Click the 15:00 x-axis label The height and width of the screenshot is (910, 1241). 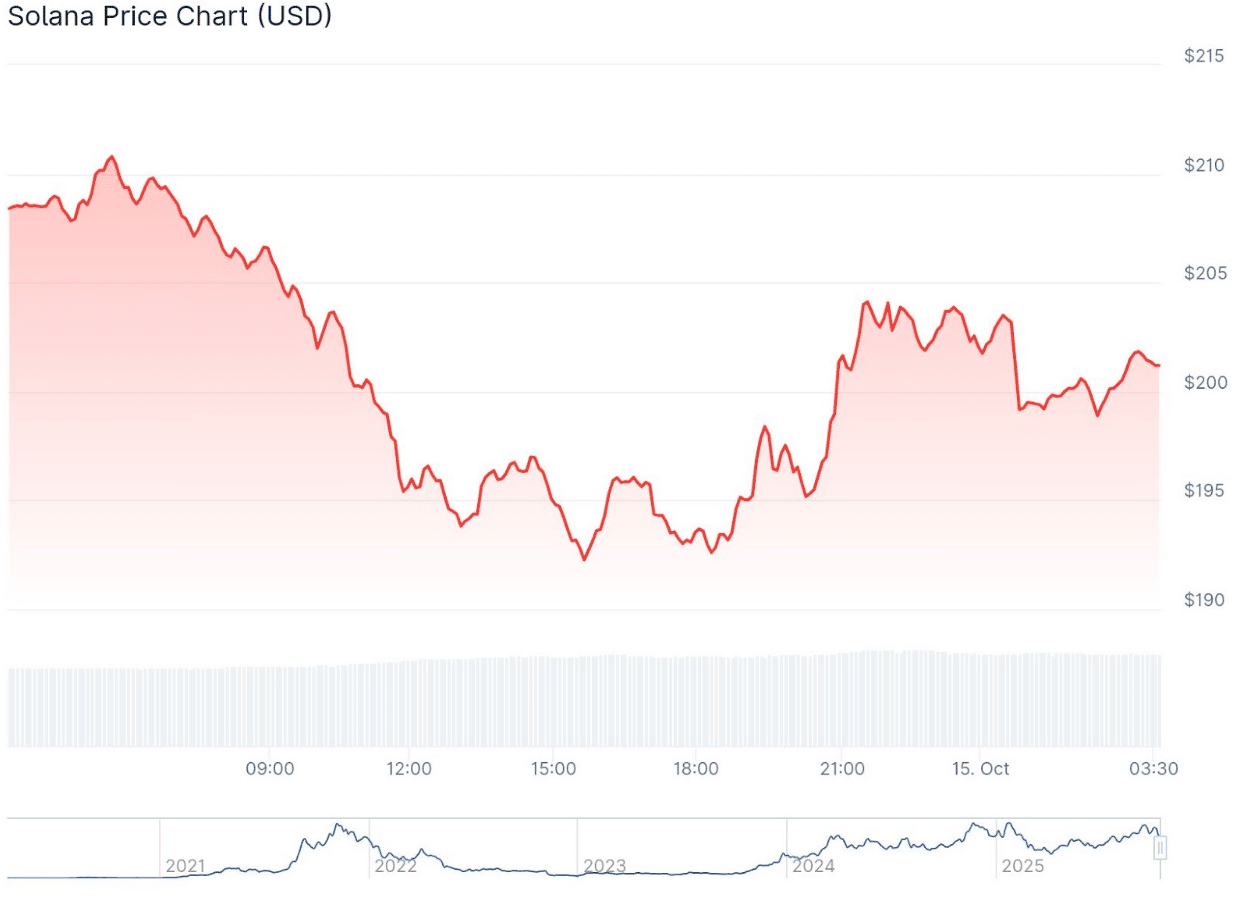pos(553,769)
